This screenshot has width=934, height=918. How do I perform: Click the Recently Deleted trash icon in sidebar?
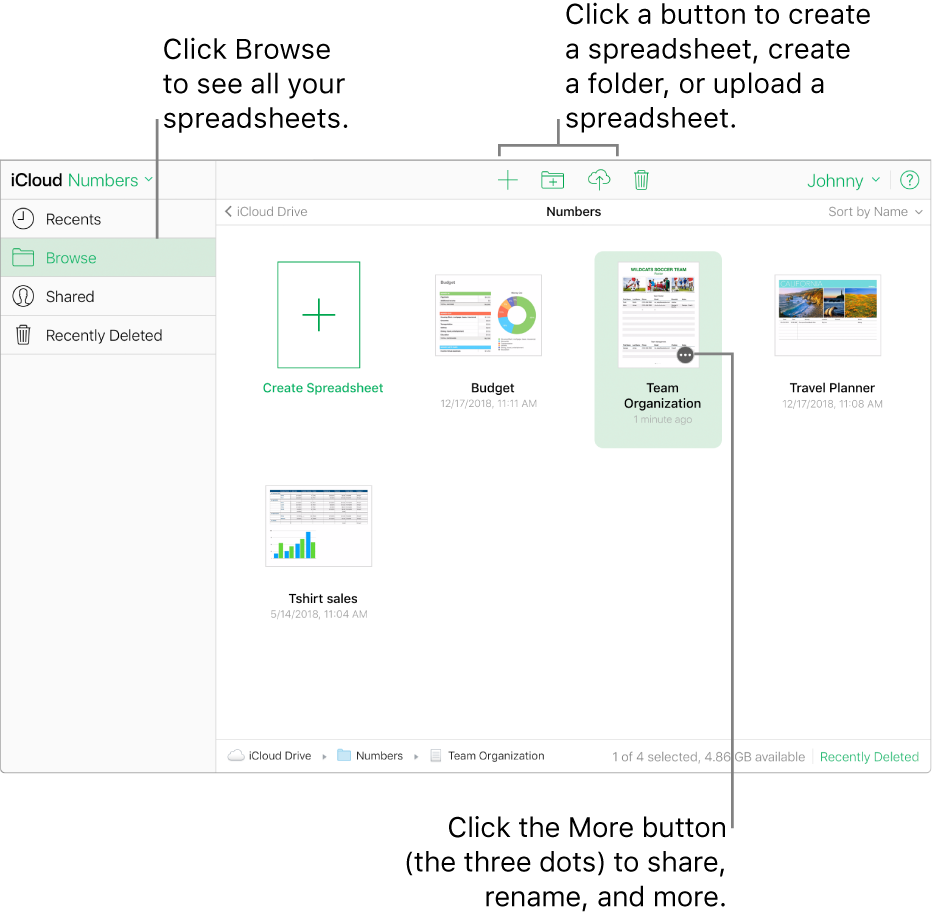(23, 335)
